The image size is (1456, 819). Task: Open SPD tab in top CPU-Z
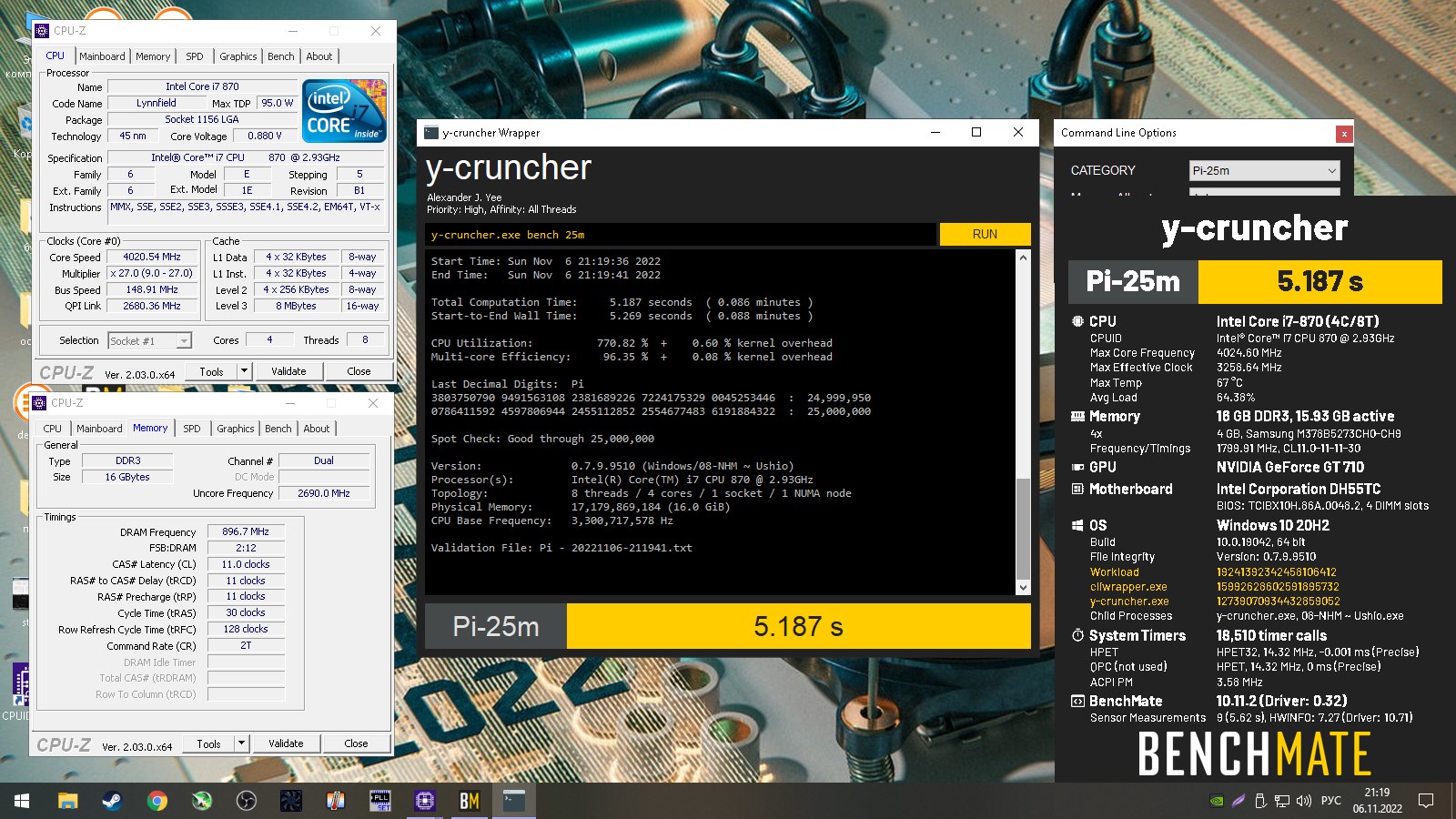(195, 56)
